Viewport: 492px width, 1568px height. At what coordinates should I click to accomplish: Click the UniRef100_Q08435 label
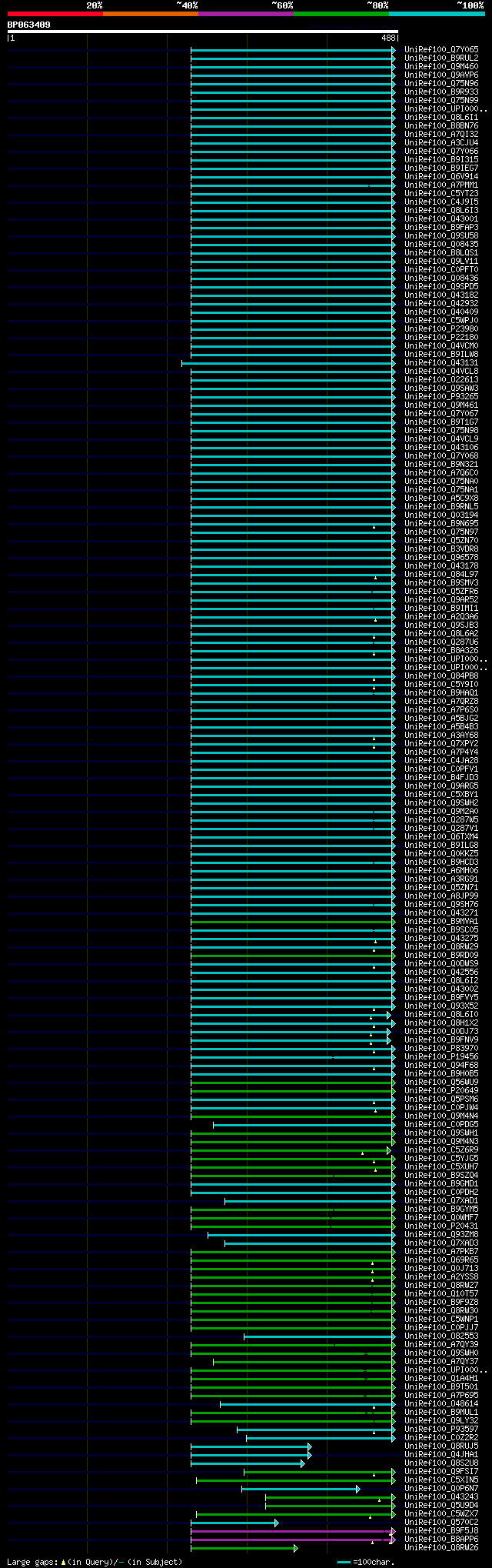441,244
